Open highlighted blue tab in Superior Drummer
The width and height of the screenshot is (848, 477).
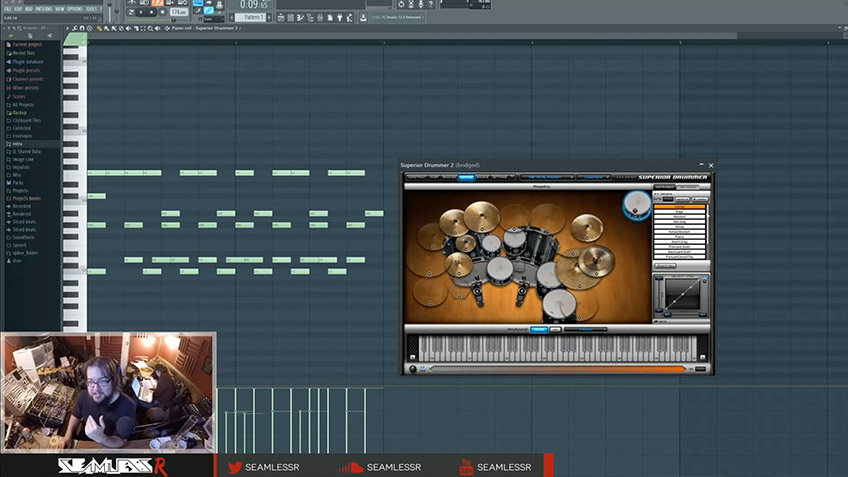pos(466,177)
